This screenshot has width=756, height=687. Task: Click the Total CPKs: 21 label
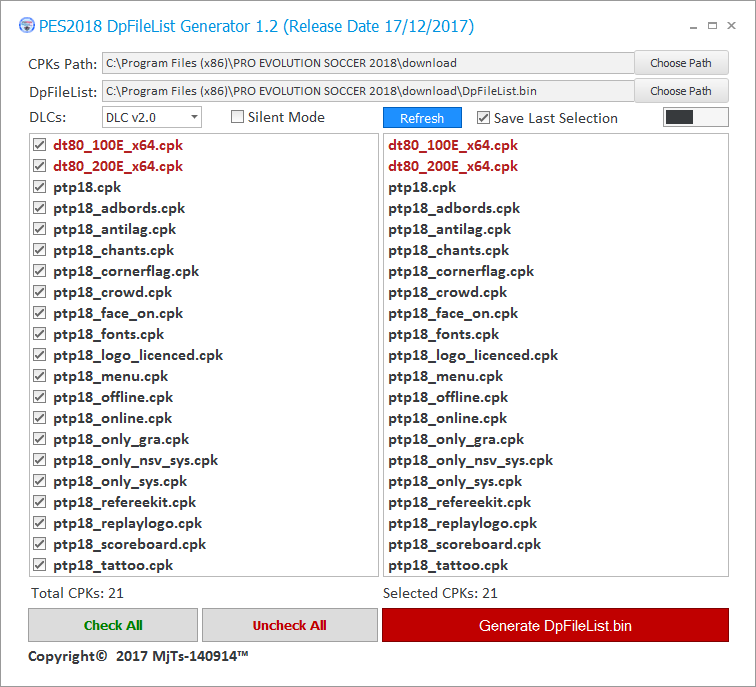77,593
